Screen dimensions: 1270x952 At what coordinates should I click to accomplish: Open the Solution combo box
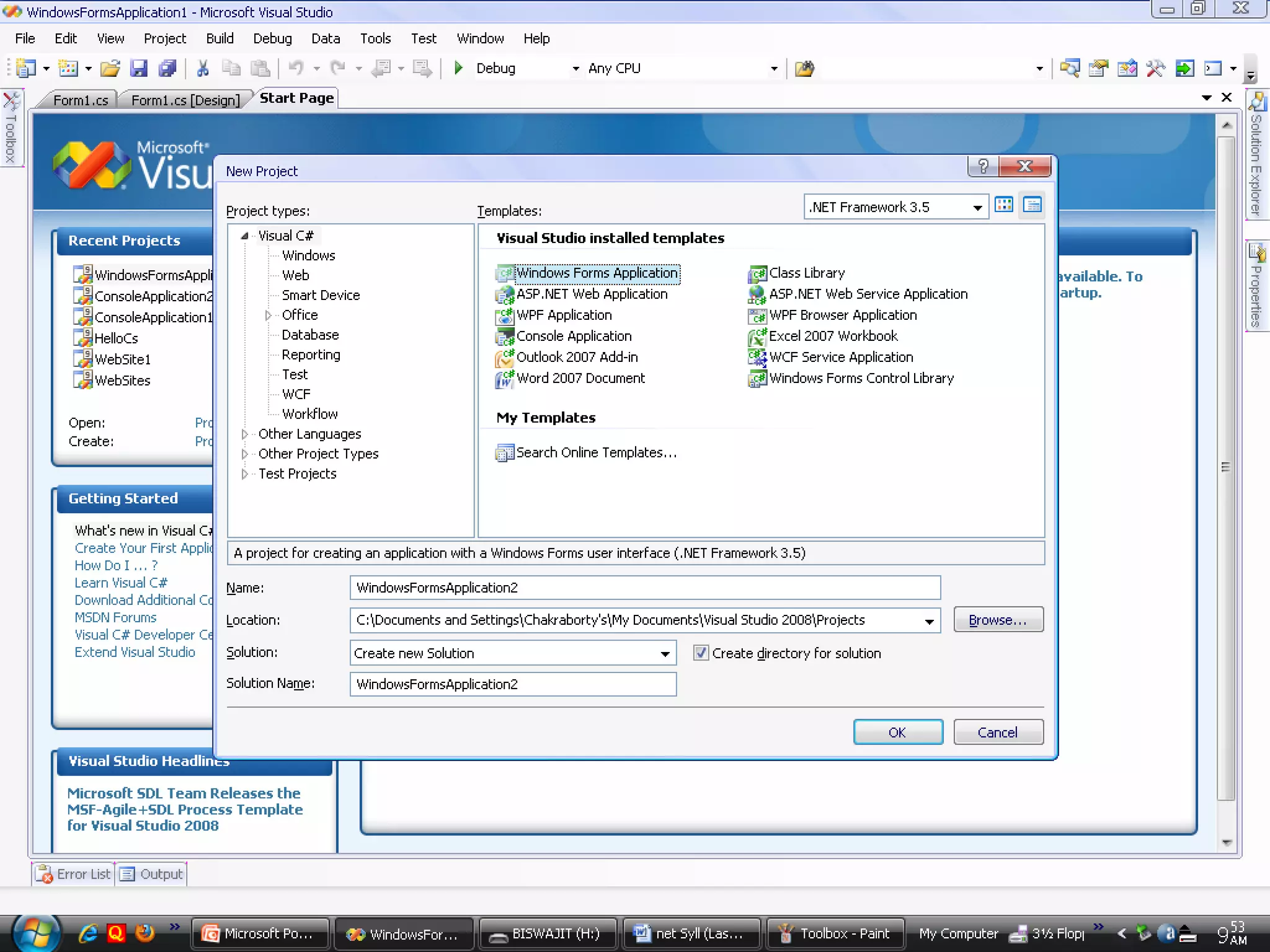pos(665,653)
